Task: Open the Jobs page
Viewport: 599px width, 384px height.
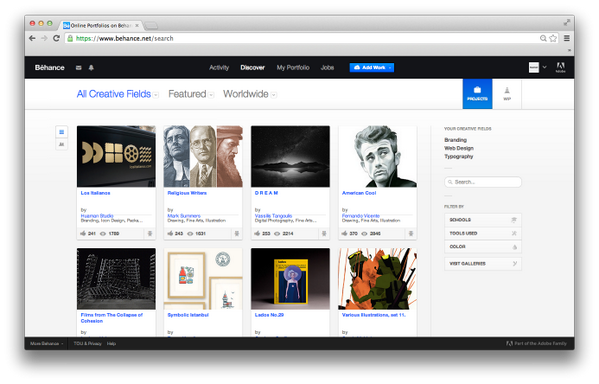Action: (327, 68)
